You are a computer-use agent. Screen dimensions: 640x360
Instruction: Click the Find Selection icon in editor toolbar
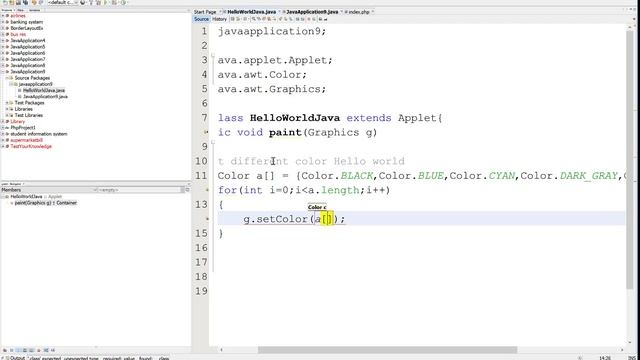252,19
